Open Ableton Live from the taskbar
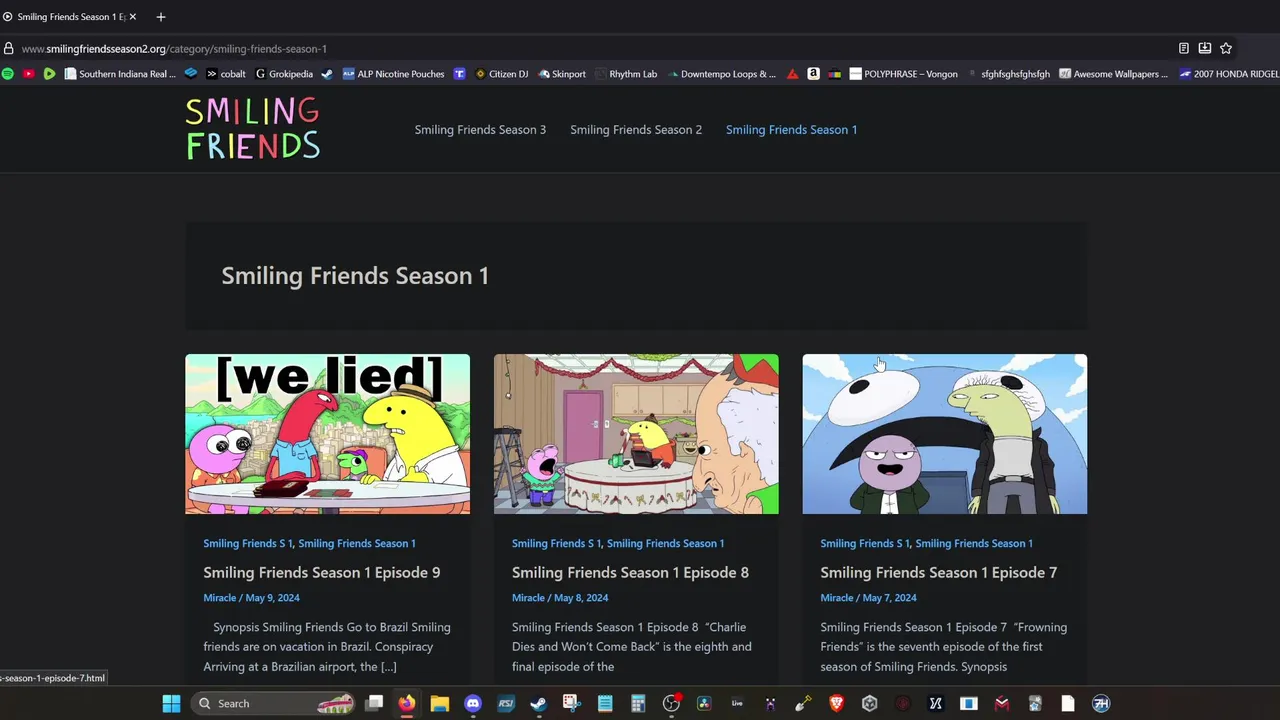 point(737,703)
